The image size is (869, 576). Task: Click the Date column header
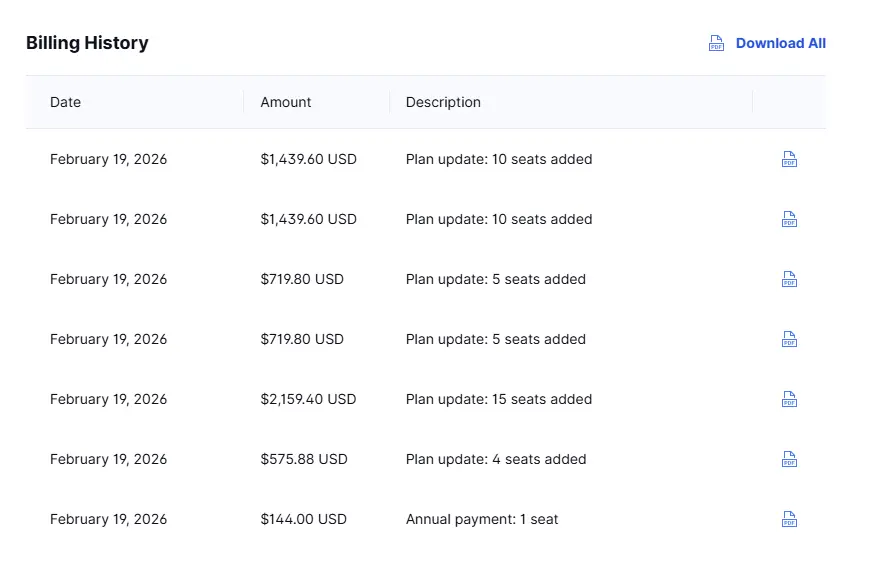click(x=65, y=102)
